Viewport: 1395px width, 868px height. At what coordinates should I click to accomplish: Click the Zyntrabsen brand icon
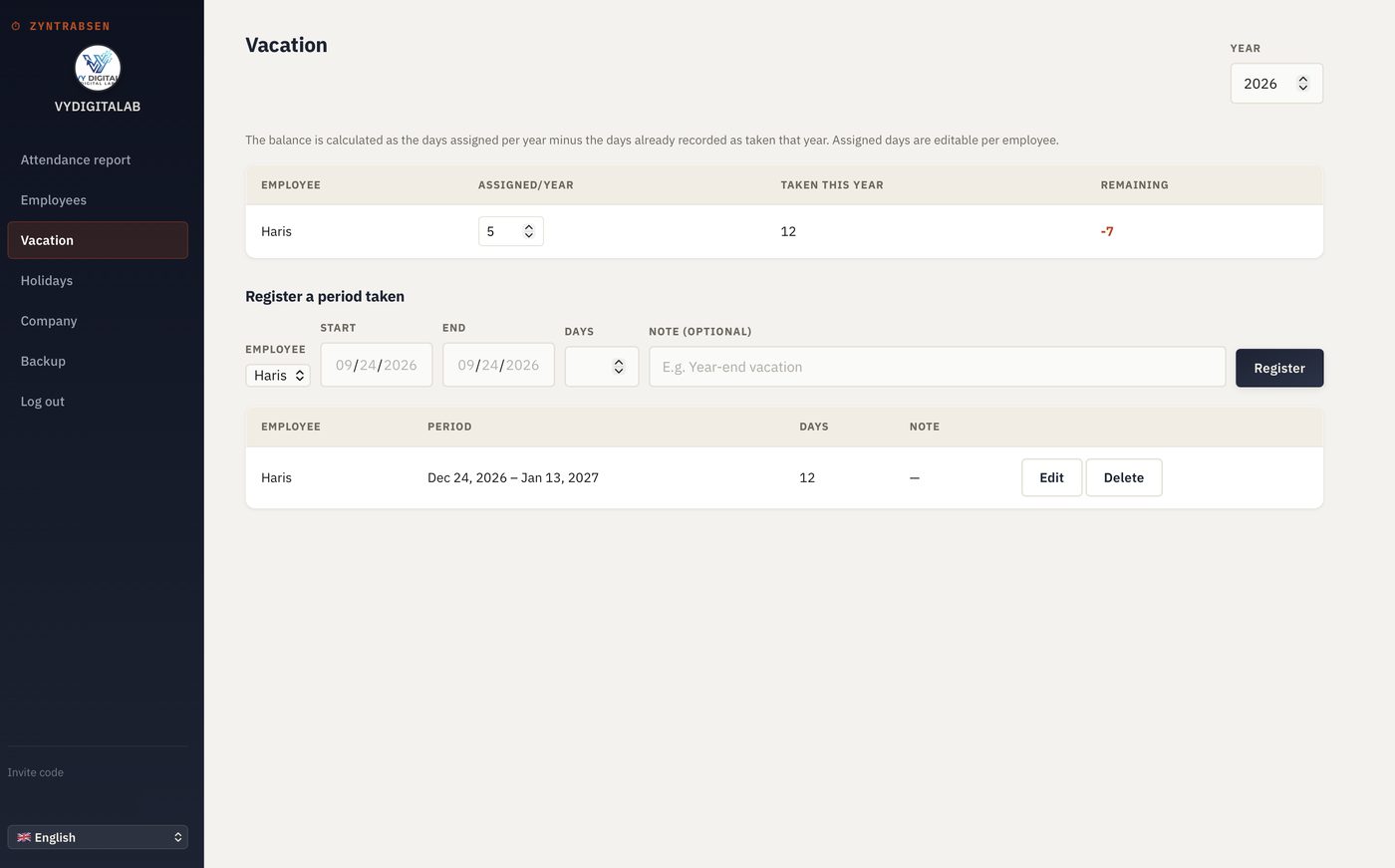[16, 26]
